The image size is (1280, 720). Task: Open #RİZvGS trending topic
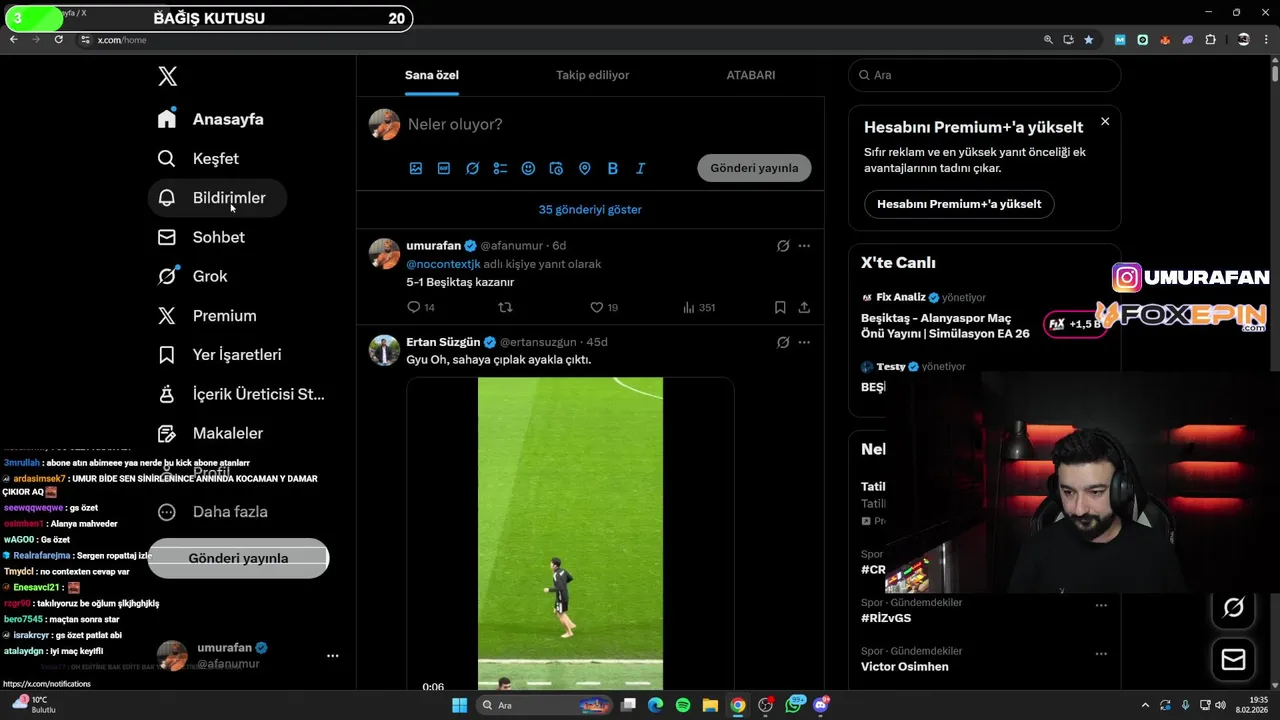tap(886, 618)
